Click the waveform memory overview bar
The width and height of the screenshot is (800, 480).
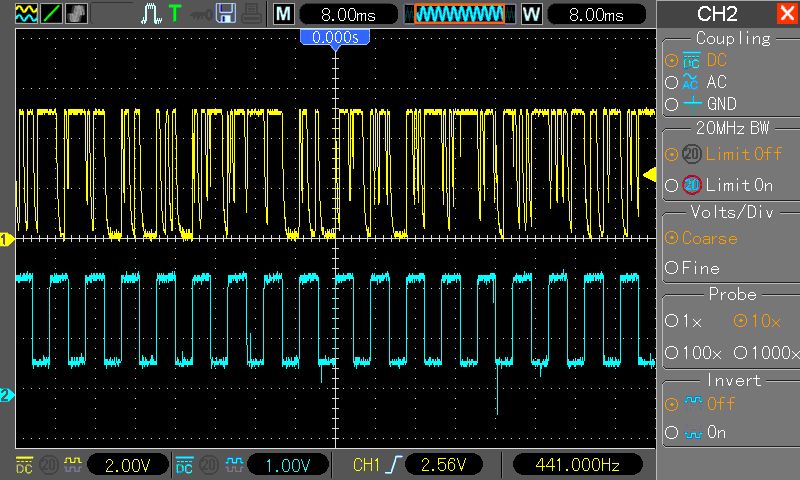460,14
